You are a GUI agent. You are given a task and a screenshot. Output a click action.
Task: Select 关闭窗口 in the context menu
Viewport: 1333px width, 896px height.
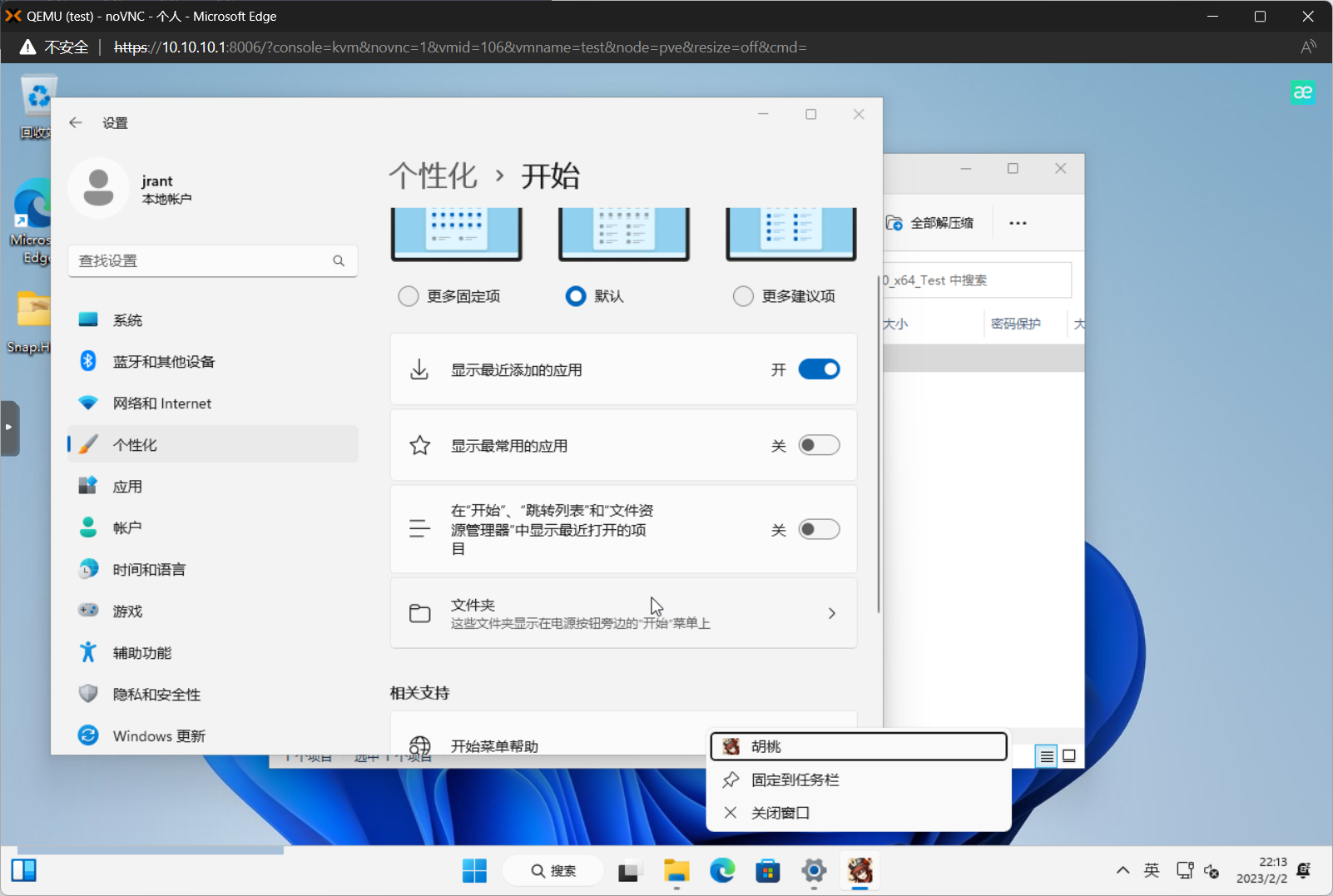tap(778, 812)
